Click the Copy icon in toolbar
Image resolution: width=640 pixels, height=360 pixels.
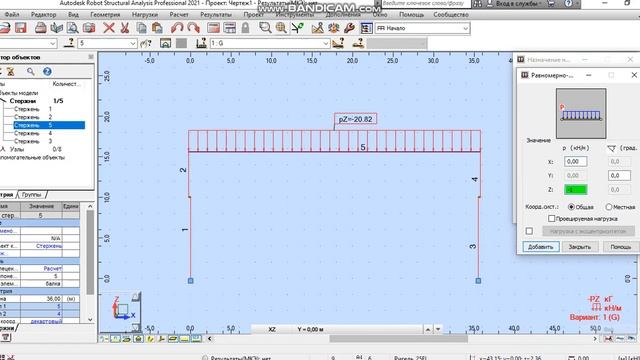141,28
